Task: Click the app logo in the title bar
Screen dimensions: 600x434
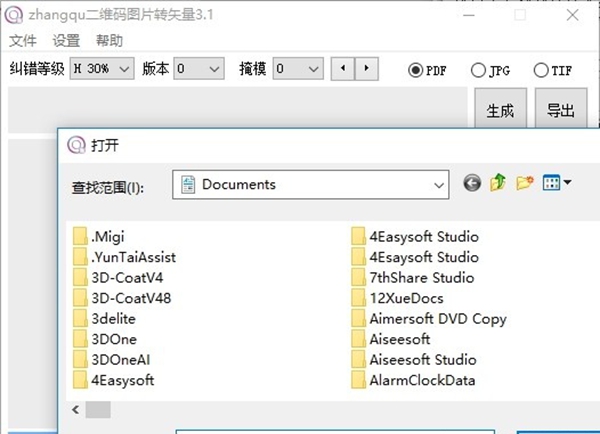Action: (14, 15)
